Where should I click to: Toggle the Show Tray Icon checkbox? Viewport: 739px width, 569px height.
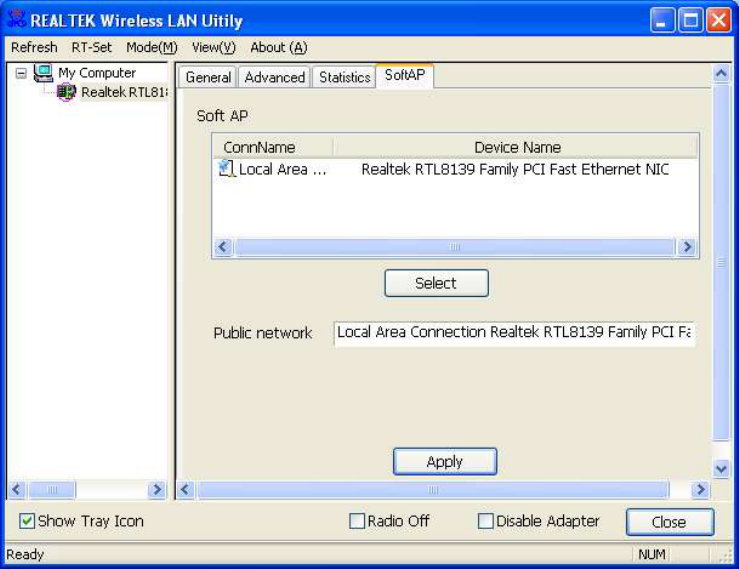point(27,521)
